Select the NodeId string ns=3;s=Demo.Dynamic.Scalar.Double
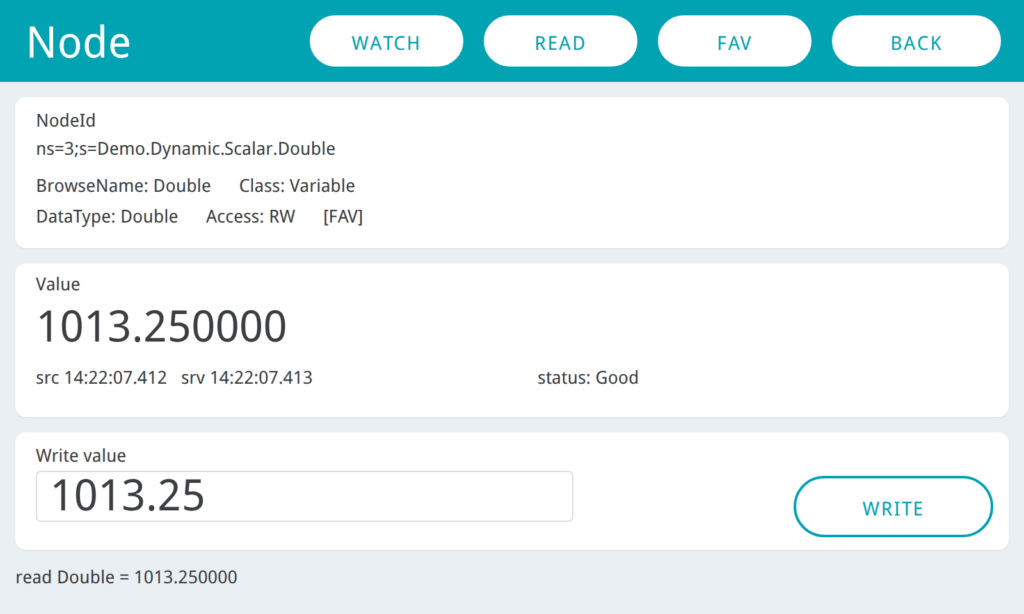Viewport: 1024px width, 614px height. click(x=185, y=149)
